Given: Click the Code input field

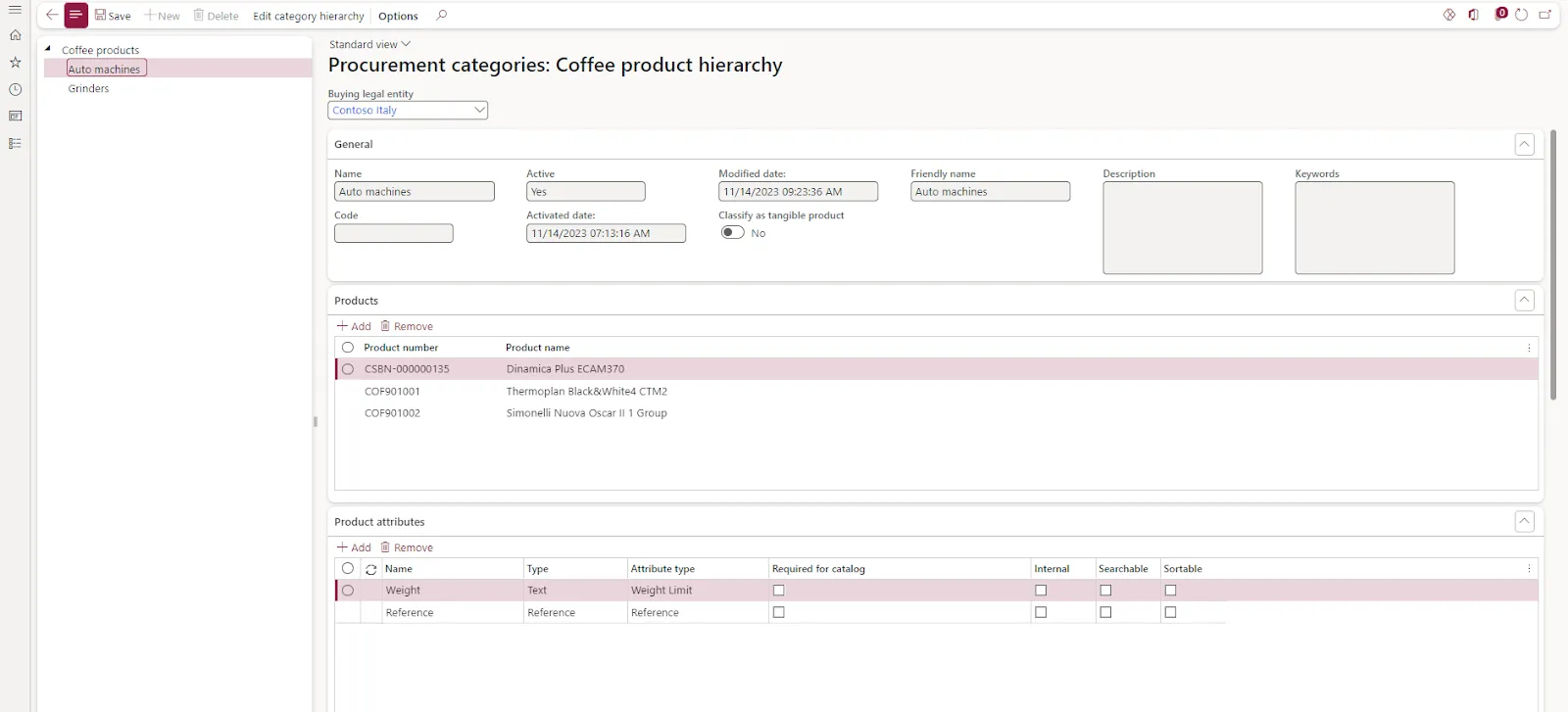Looking at the screenshot, I should click(x=393, y=233).
